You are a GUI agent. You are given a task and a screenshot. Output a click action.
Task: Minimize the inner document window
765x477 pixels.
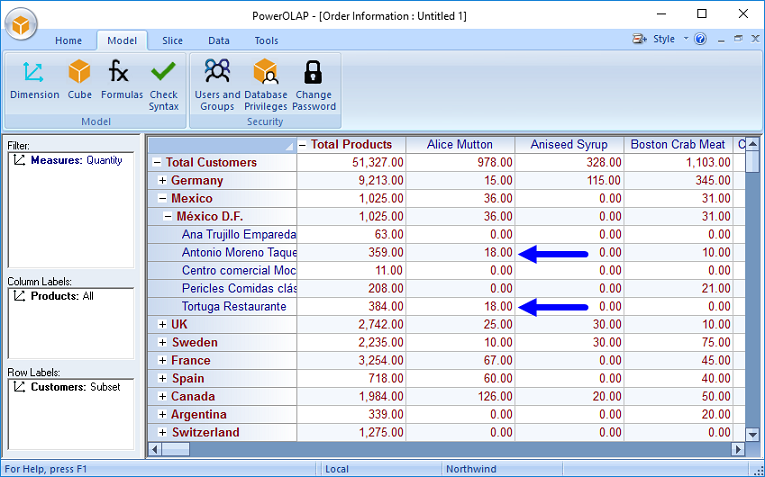tap(721, 39)
